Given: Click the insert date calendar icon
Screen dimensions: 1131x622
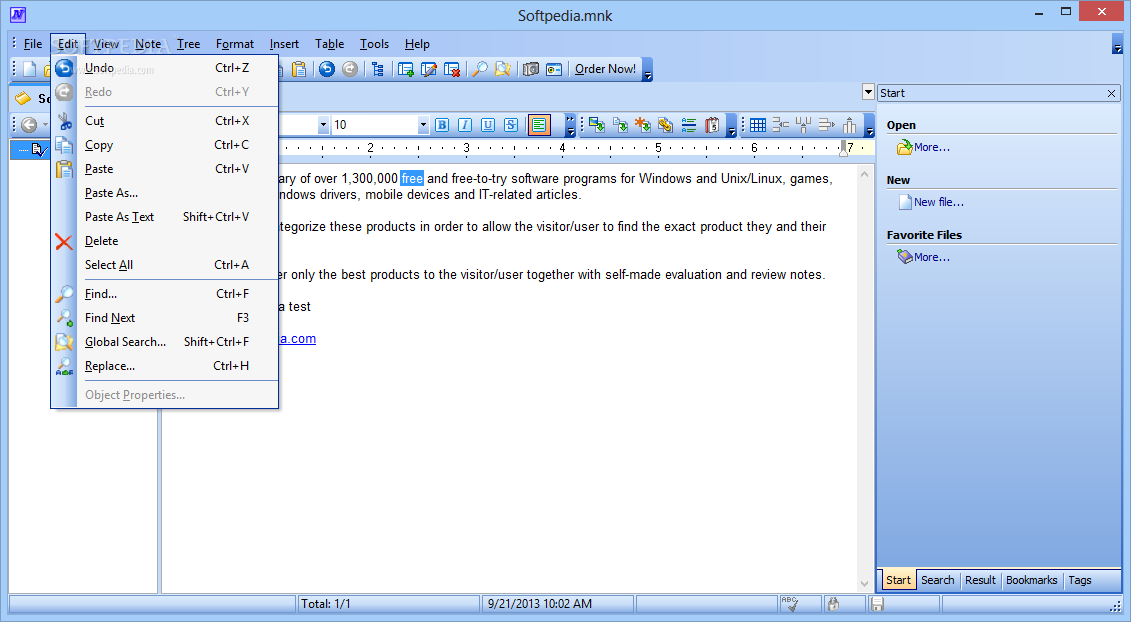Looking at the screenshot, I should coord(712,125).
